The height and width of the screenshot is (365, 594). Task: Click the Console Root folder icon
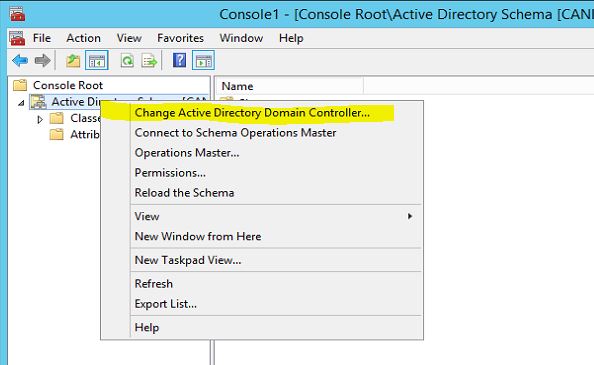(20, 85)
